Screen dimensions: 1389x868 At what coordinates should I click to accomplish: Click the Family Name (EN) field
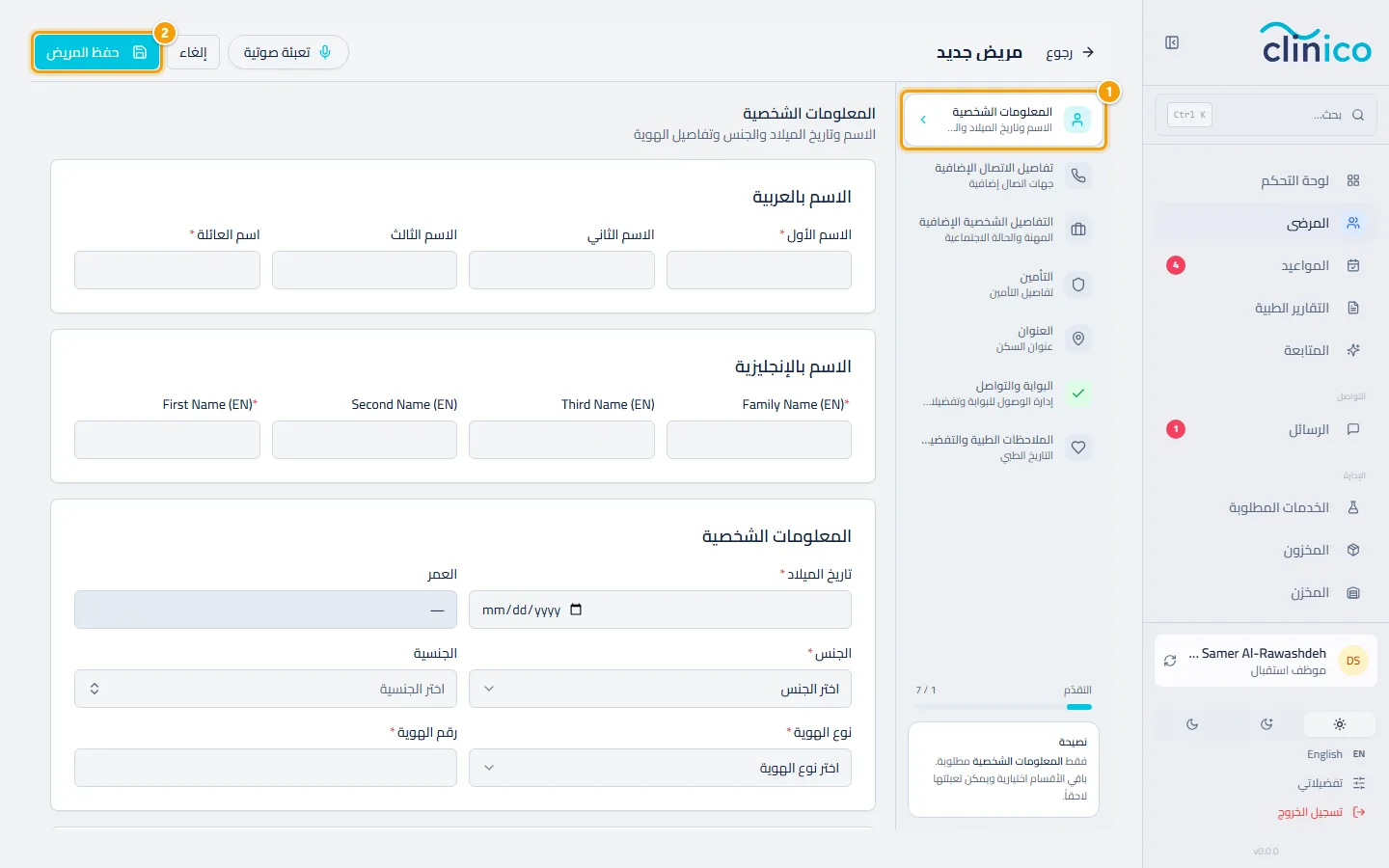pos(759,440)
